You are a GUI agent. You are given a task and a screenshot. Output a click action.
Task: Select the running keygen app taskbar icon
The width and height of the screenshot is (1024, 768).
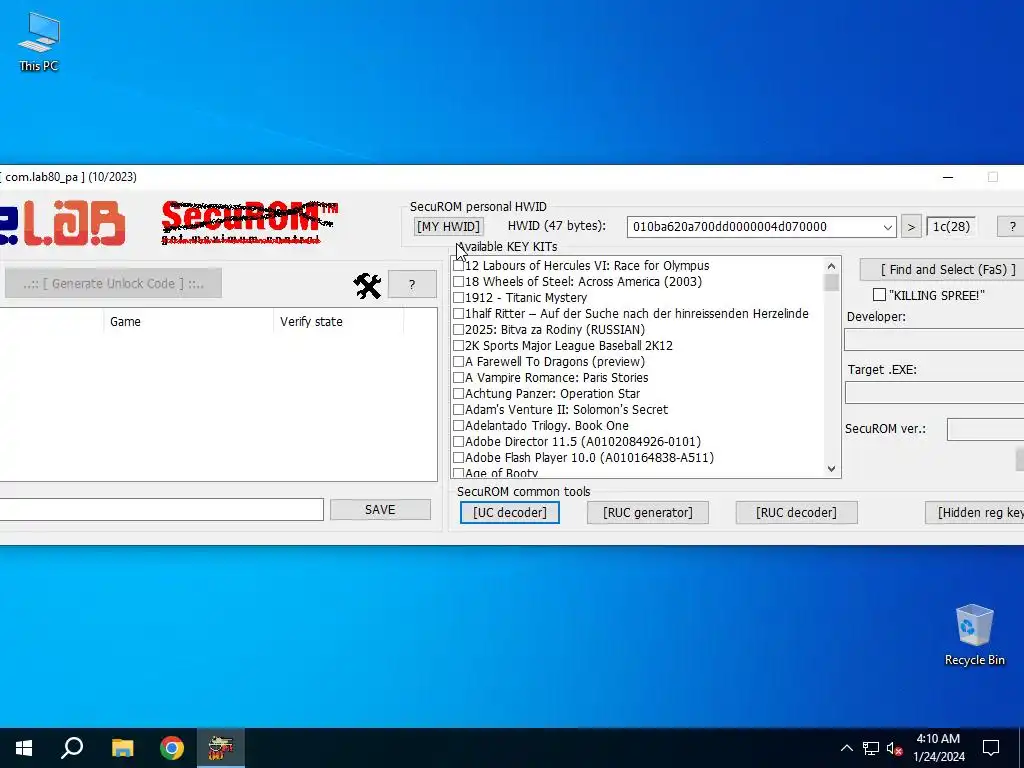[x=221, y=748]
